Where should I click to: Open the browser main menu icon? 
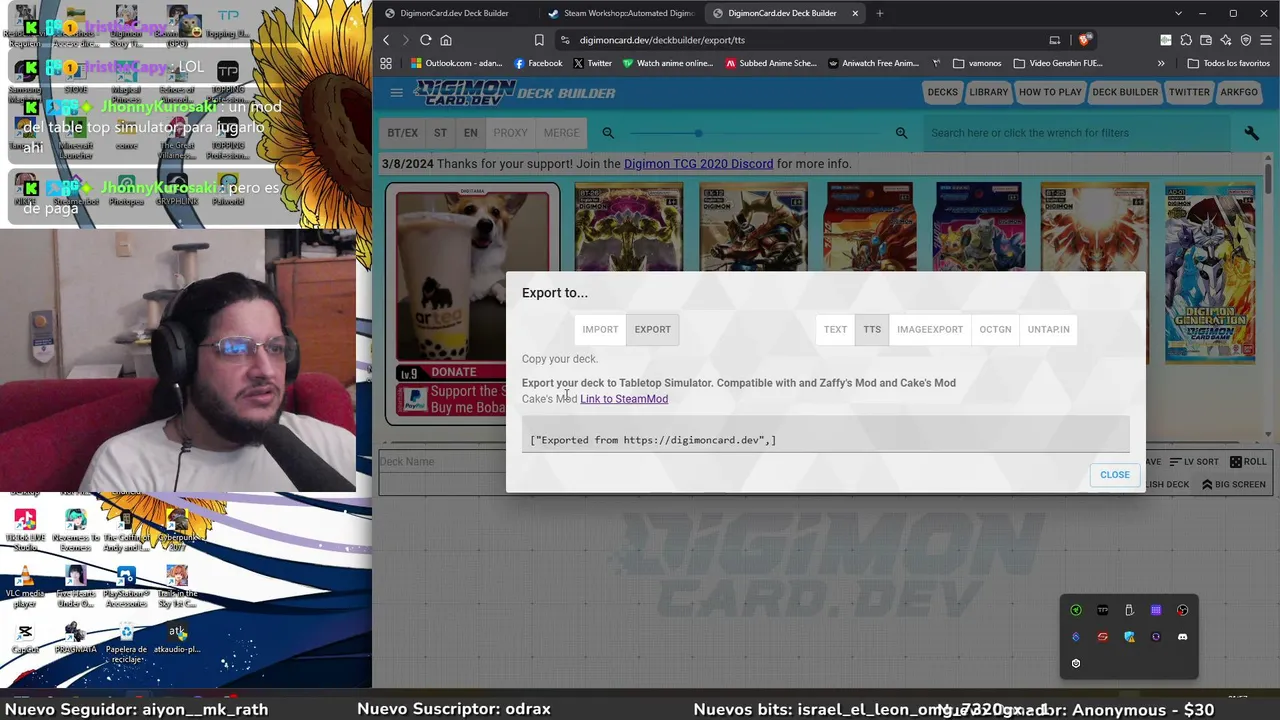point(1265,40)
